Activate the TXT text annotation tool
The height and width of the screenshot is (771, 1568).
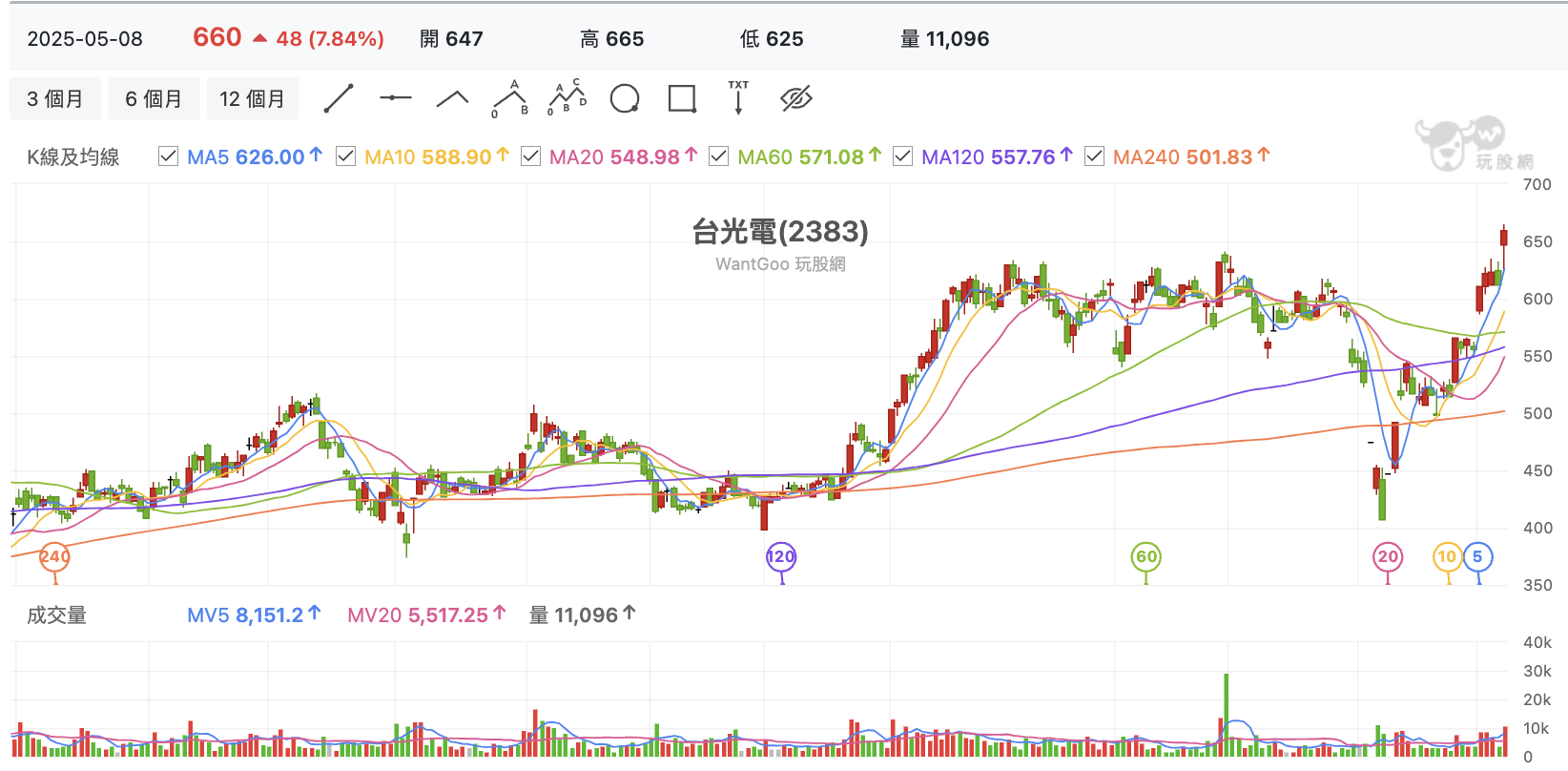[738, 97]
